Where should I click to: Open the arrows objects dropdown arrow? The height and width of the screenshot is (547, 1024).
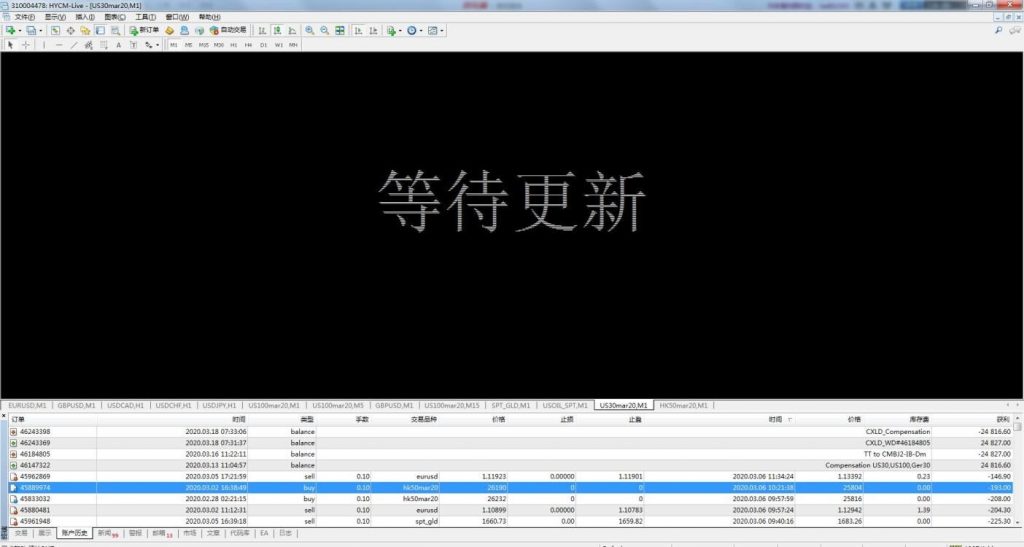[157, 46]
